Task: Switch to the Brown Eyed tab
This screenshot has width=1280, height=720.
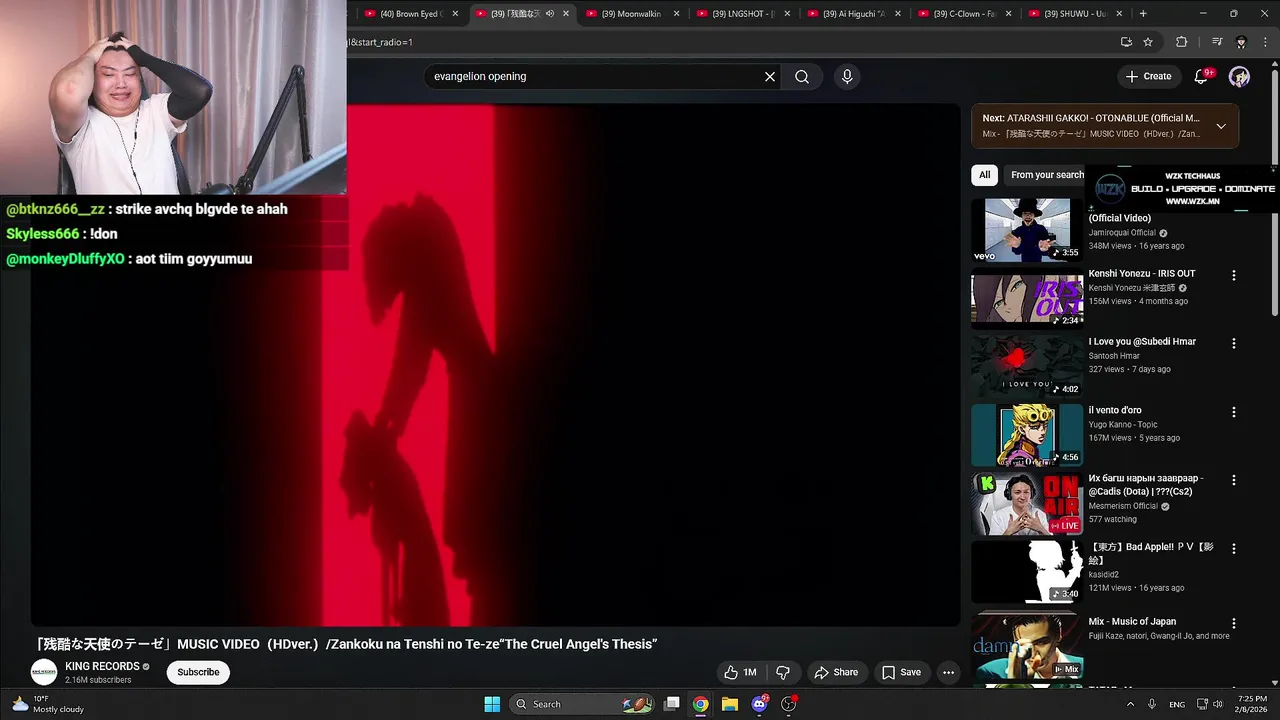Action: pos(411,14)
